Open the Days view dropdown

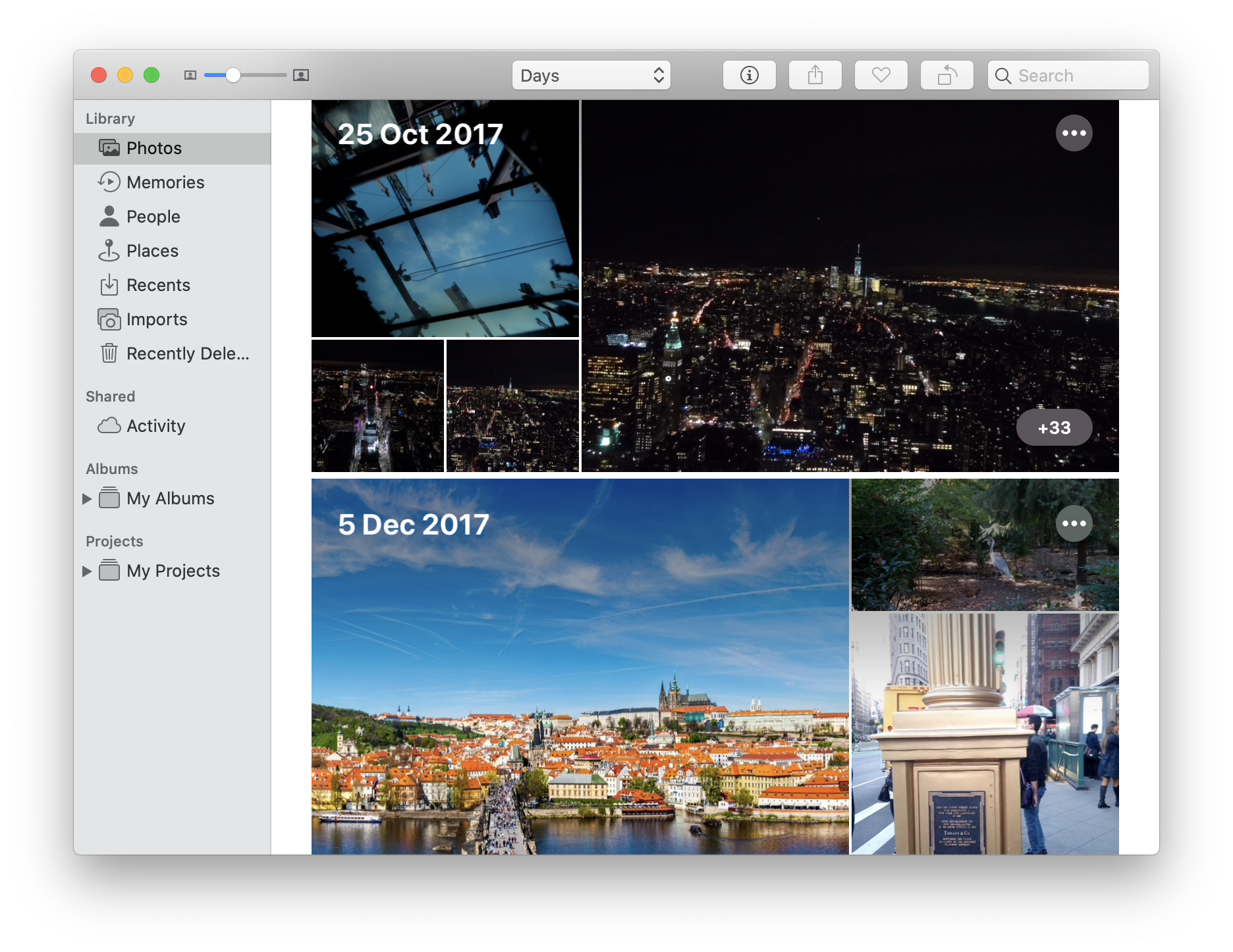click(591, 75)
